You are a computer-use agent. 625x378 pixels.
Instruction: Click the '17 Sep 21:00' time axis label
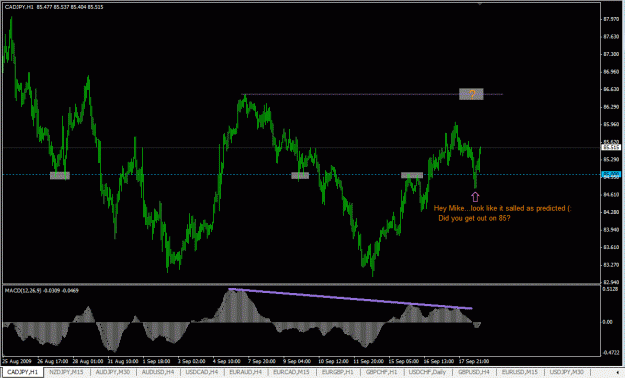tap(474, 361)
